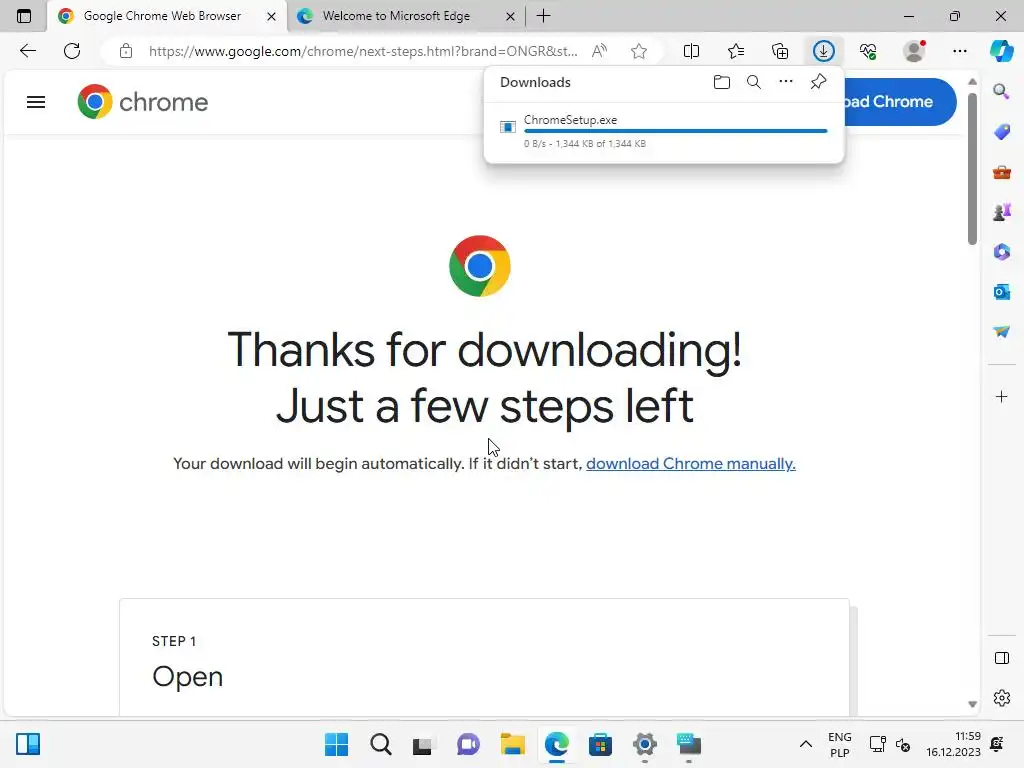Click the address bar URL field

pyautogui.click(x=363, y=51)
